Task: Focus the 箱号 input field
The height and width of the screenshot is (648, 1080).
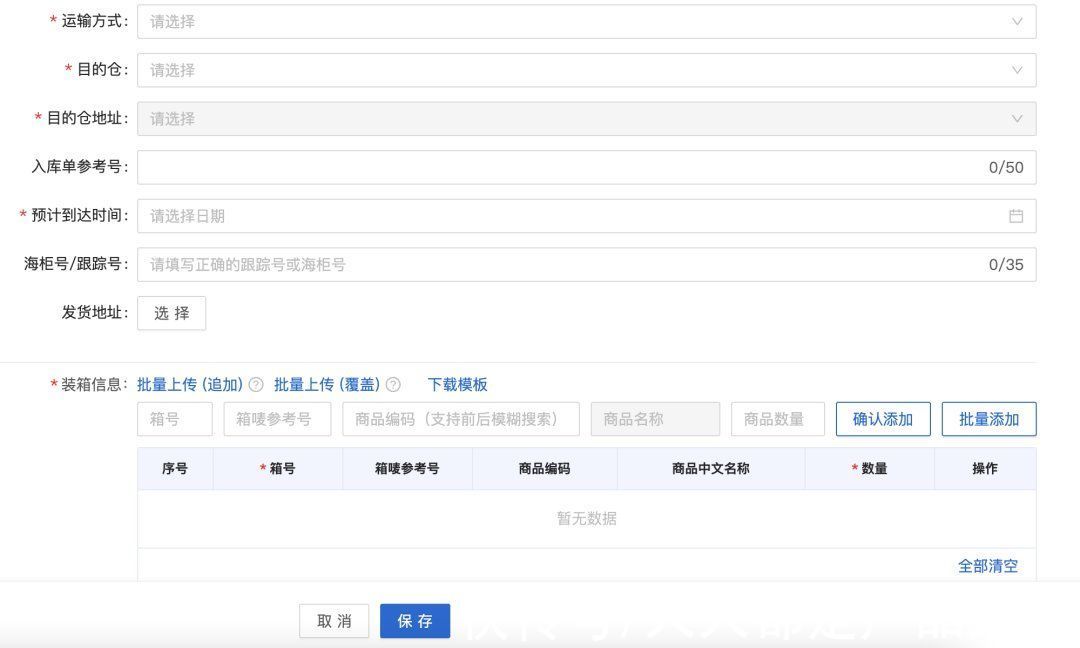Action: (175, 419)
